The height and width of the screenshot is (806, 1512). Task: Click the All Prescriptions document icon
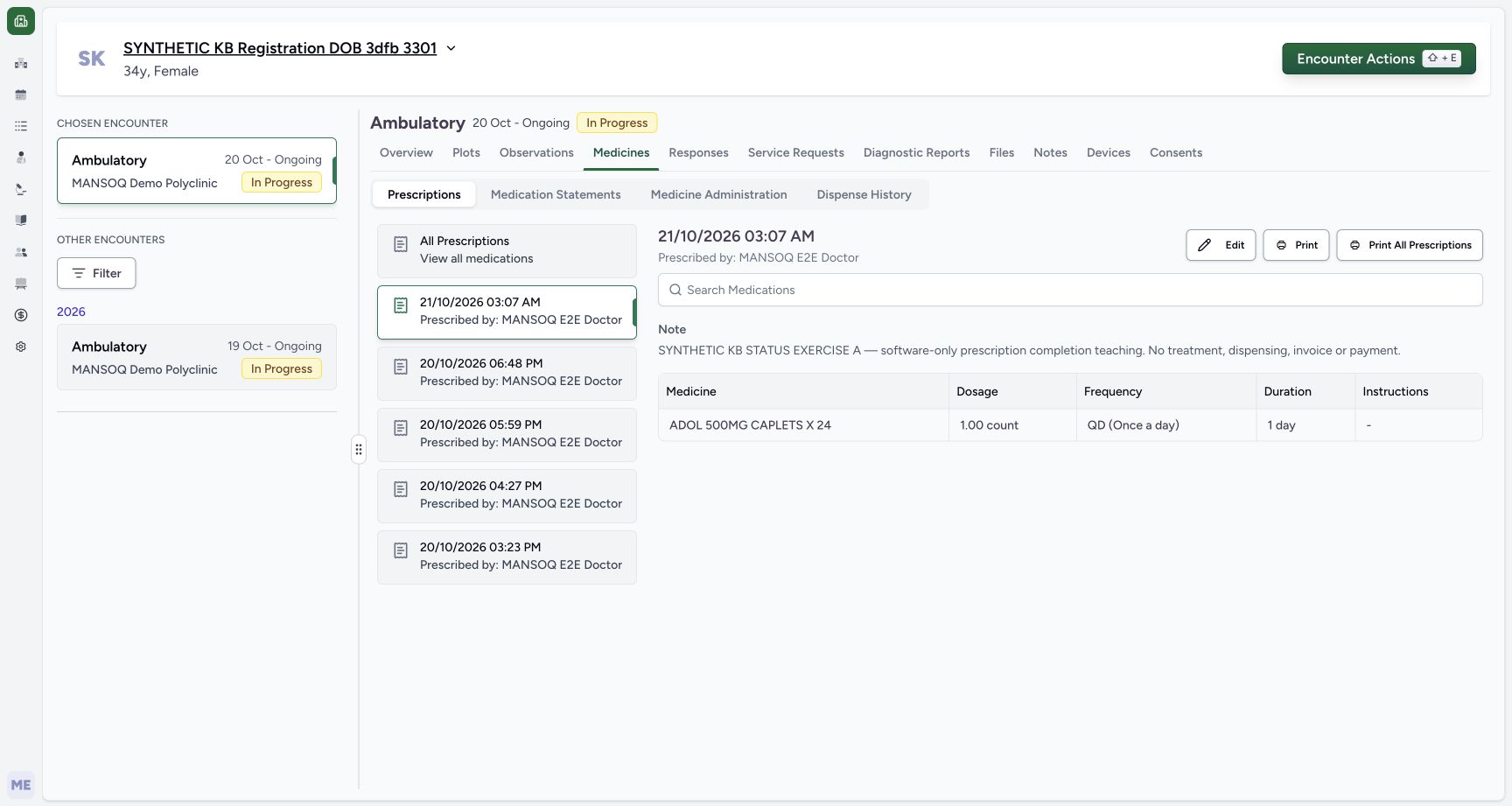(401, 244)
